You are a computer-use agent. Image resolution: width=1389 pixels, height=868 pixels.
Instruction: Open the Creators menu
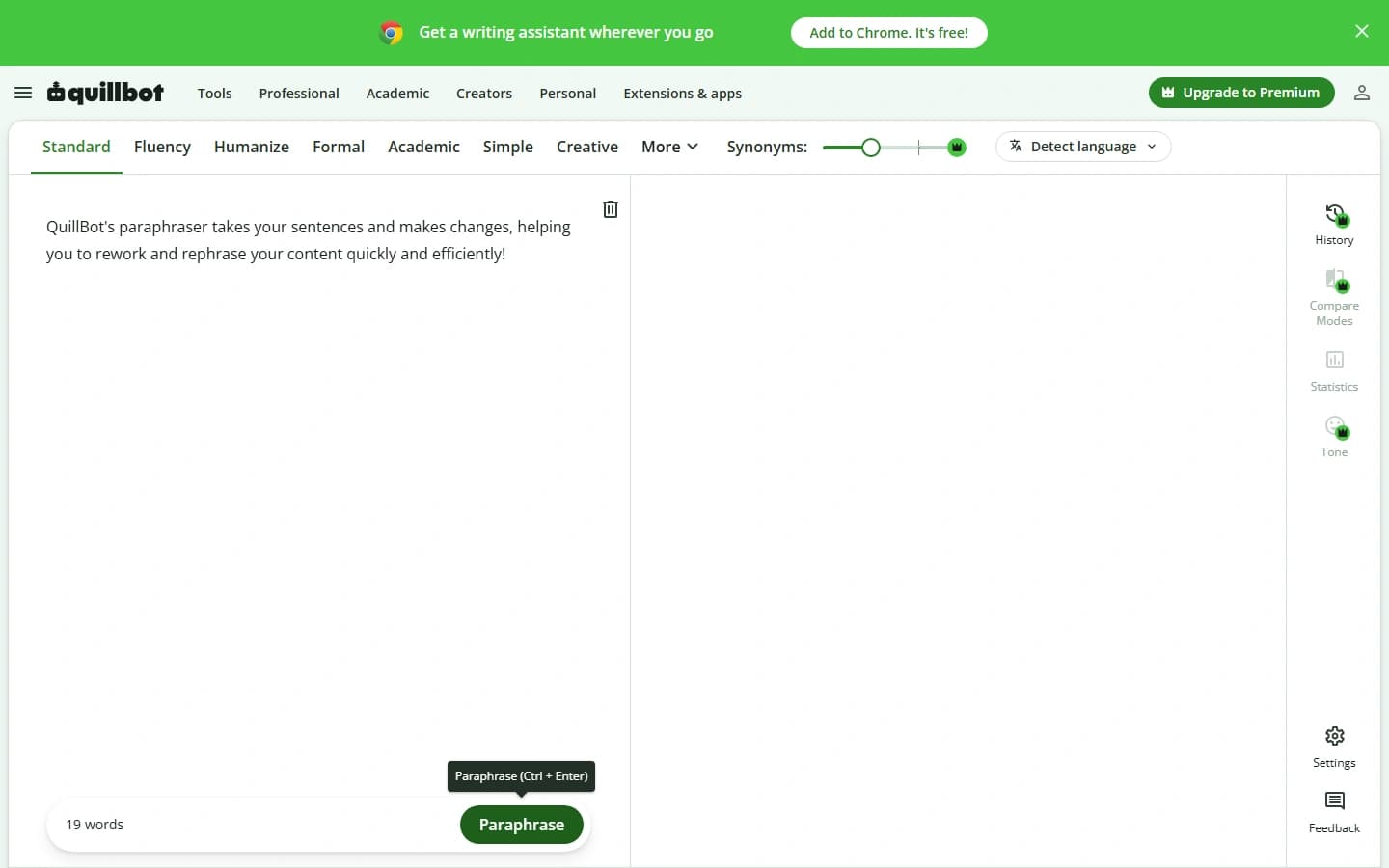[x=484, y=94]
